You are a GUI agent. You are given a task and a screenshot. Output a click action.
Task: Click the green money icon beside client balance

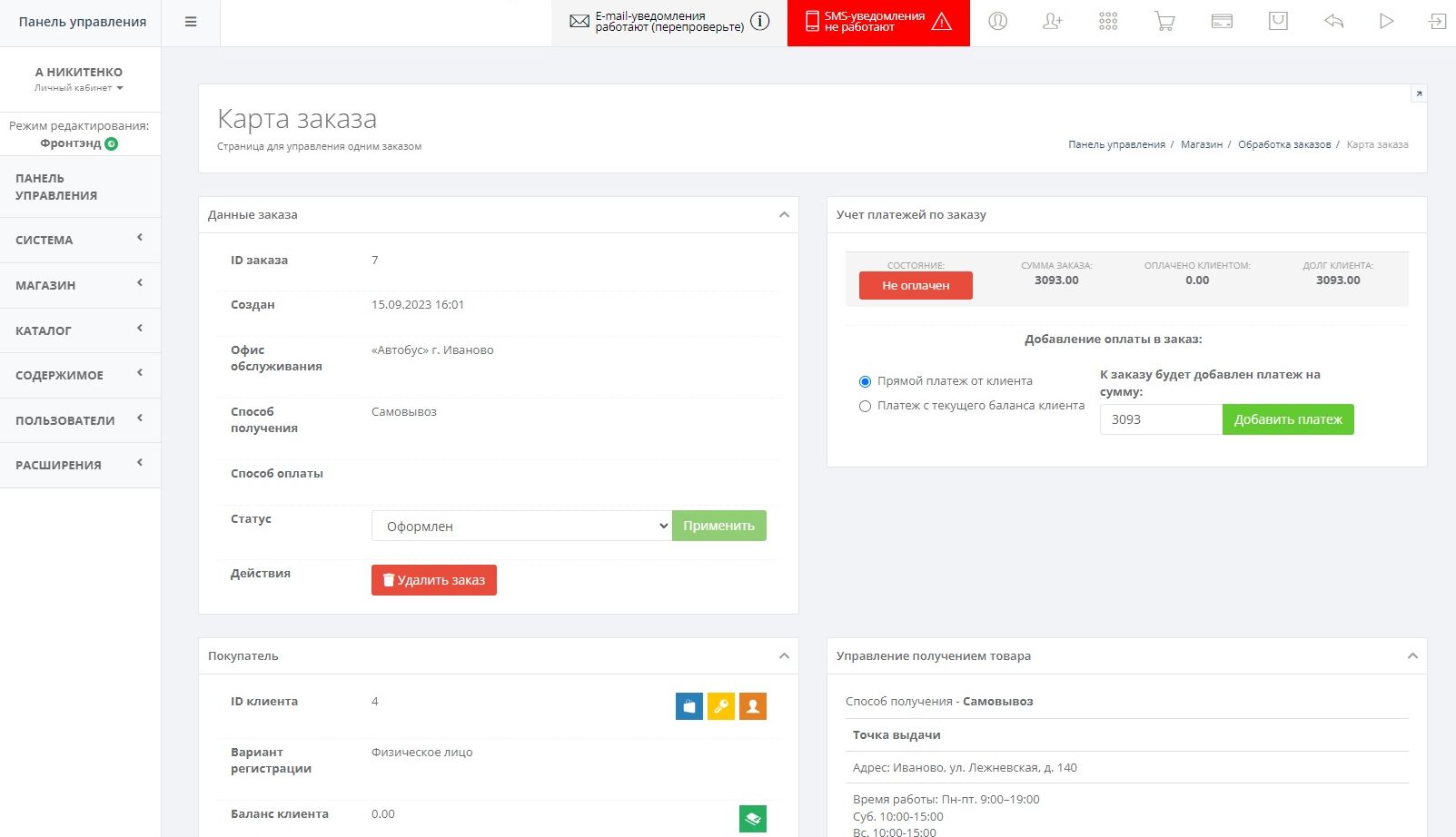[x=753, y=819]
